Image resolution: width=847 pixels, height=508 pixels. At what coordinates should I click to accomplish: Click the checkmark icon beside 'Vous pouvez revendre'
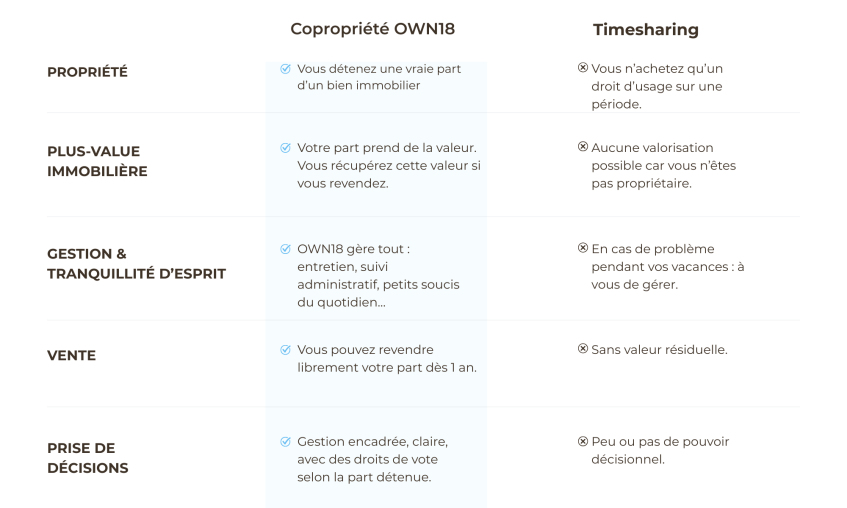pos(286,350)
